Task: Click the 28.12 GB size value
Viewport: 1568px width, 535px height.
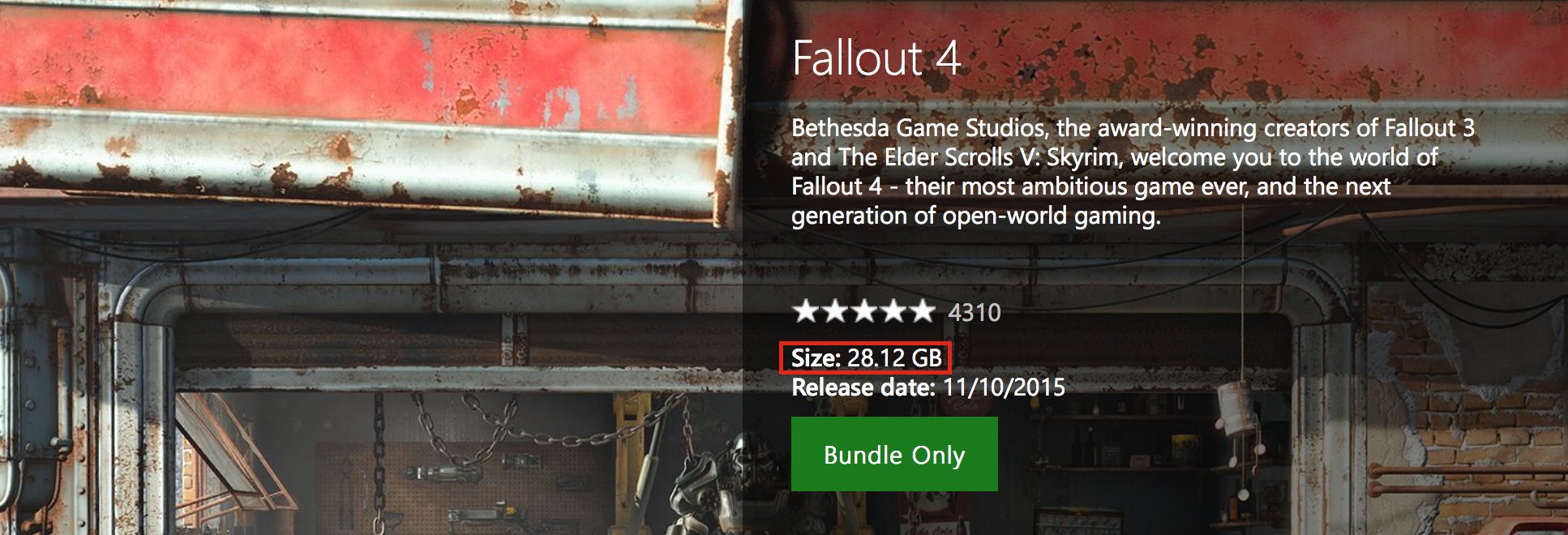Action: click(895, 358)
